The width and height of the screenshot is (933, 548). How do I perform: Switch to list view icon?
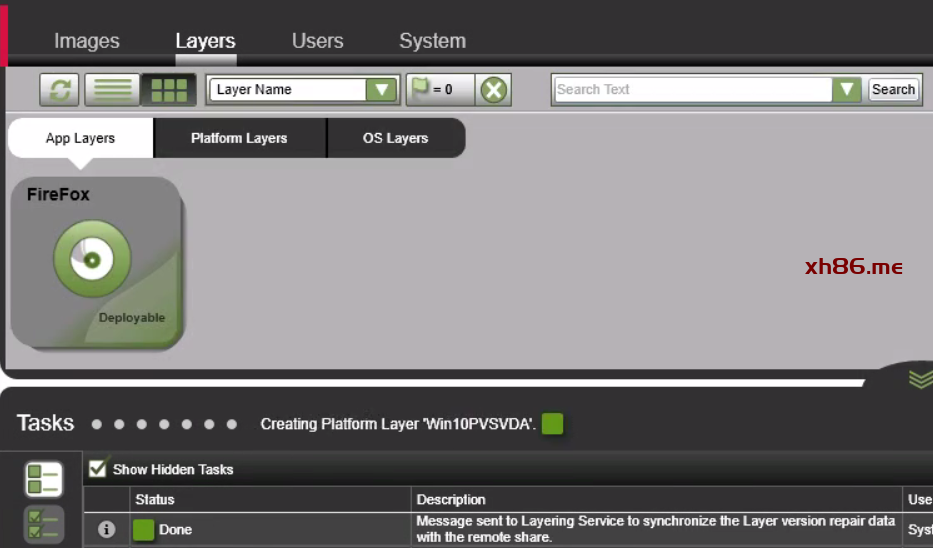(112, 90)
